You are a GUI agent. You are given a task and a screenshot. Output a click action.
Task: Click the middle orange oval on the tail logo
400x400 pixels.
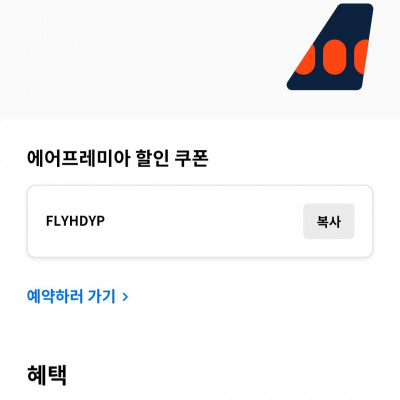pos(334,57)
